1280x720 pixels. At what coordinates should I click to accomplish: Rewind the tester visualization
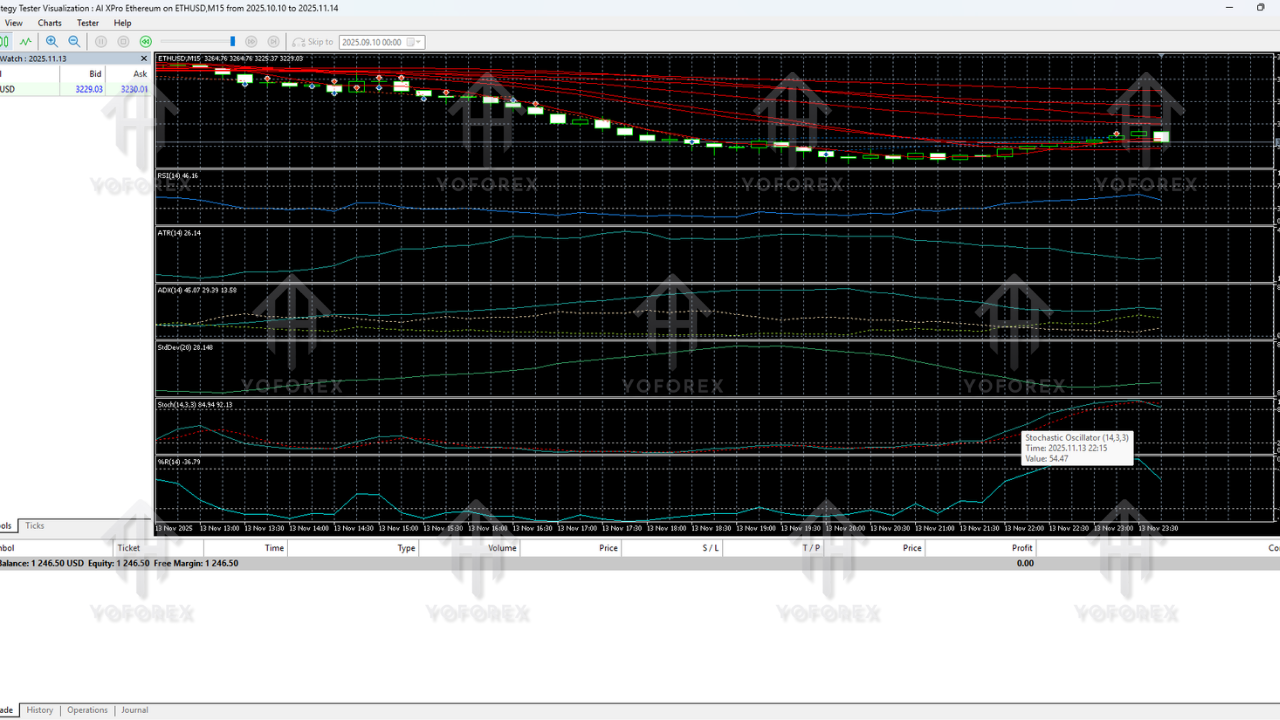click(145, 41)
